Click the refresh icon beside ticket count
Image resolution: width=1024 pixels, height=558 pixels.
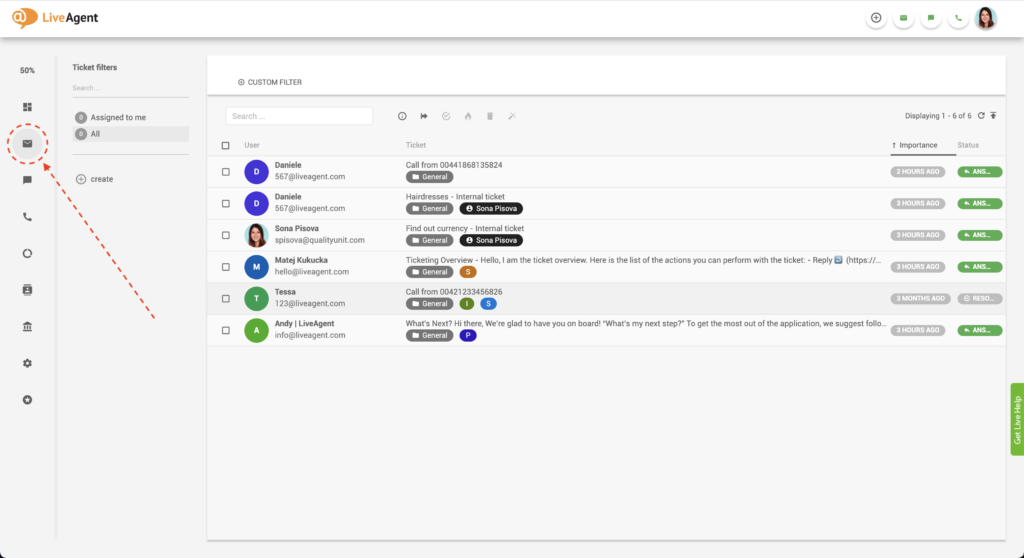point(981,116)
